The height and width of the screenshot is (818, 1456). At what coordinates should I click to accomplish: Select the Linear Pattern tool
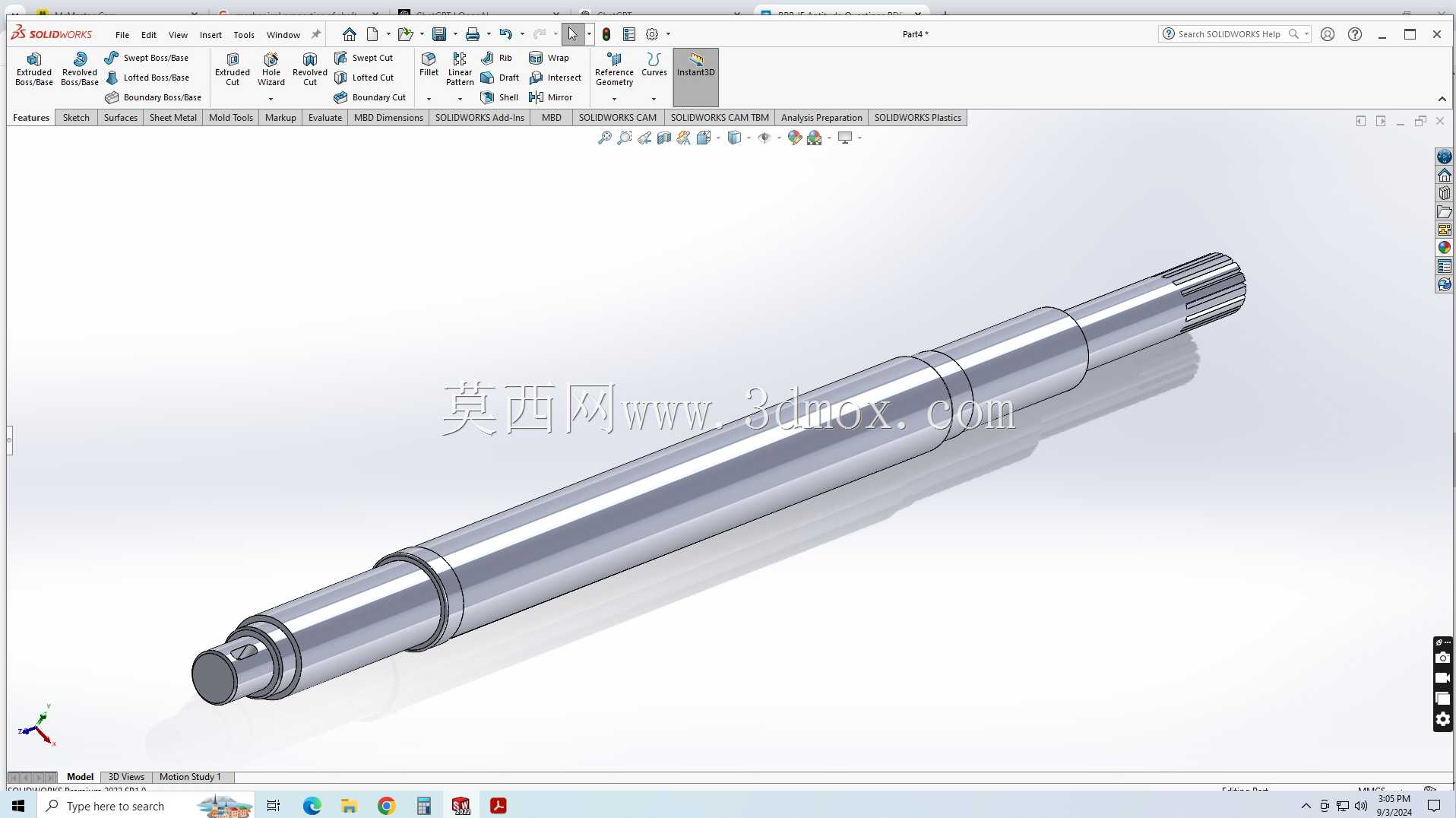[460, 69]
